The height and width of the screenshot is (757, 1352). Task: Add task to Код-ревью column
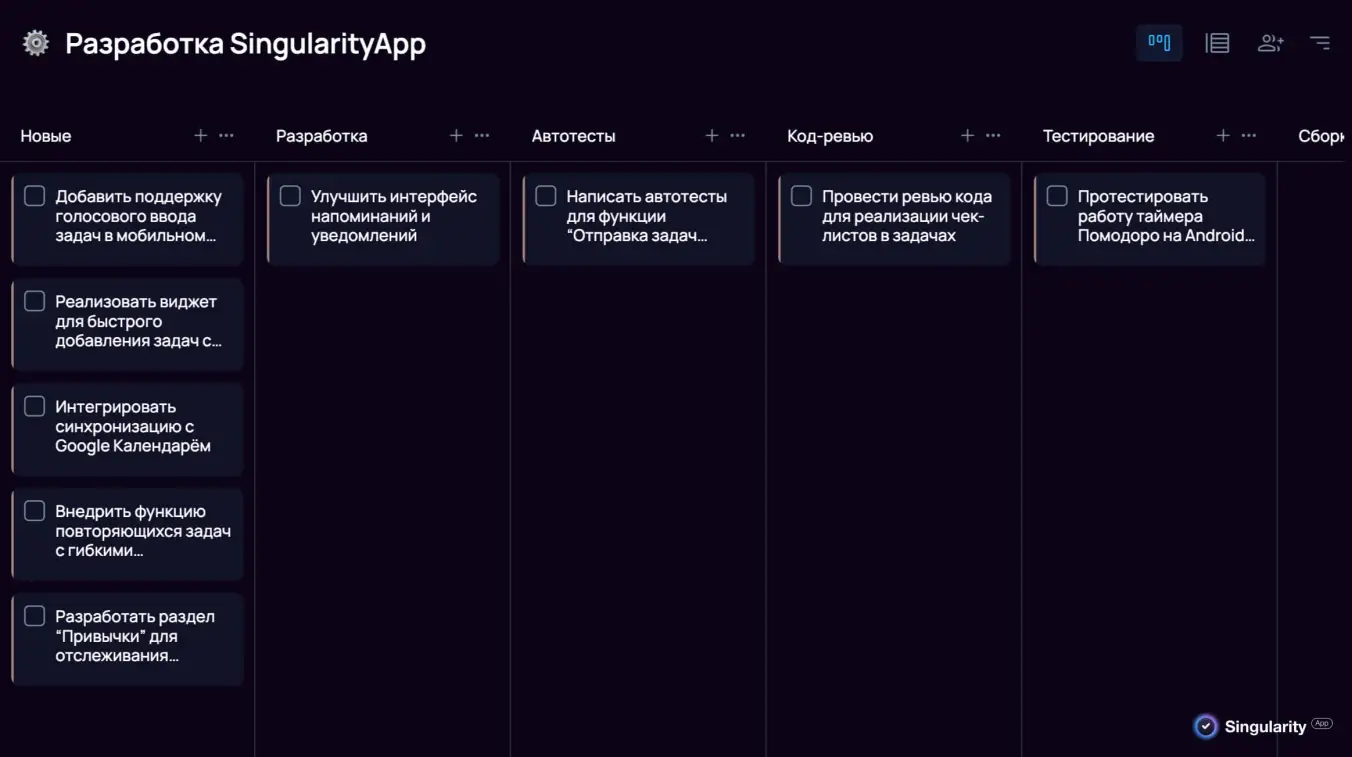pos(967,136)
